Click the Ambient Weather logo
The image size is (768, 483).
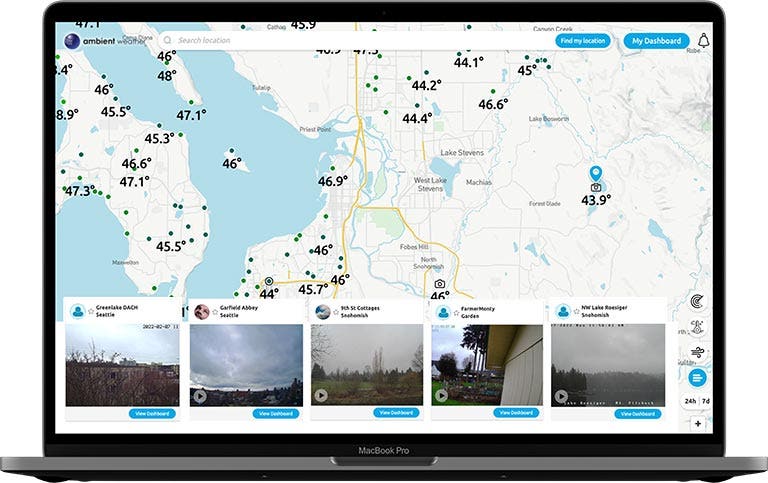click(105, 41)
